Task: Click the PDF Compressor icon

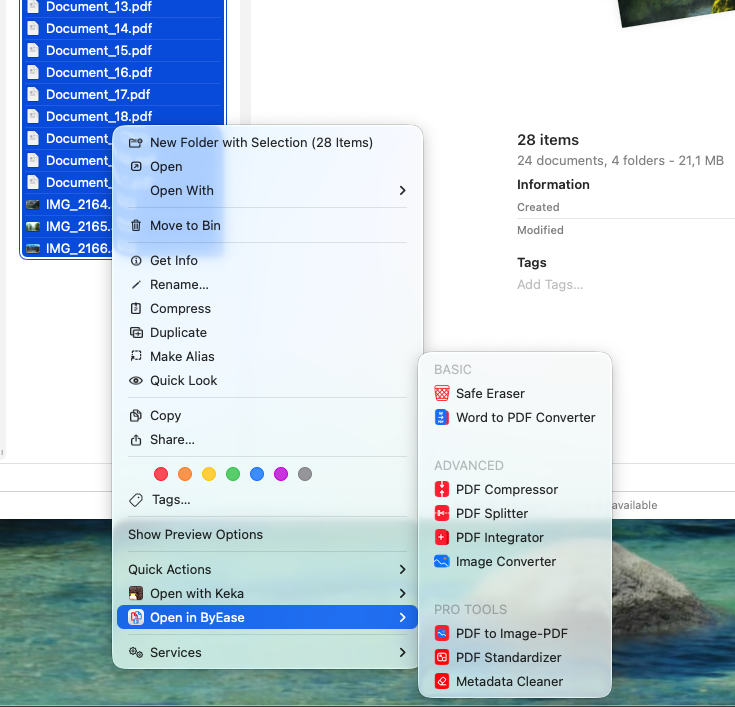Action: [x=442, y=489]
